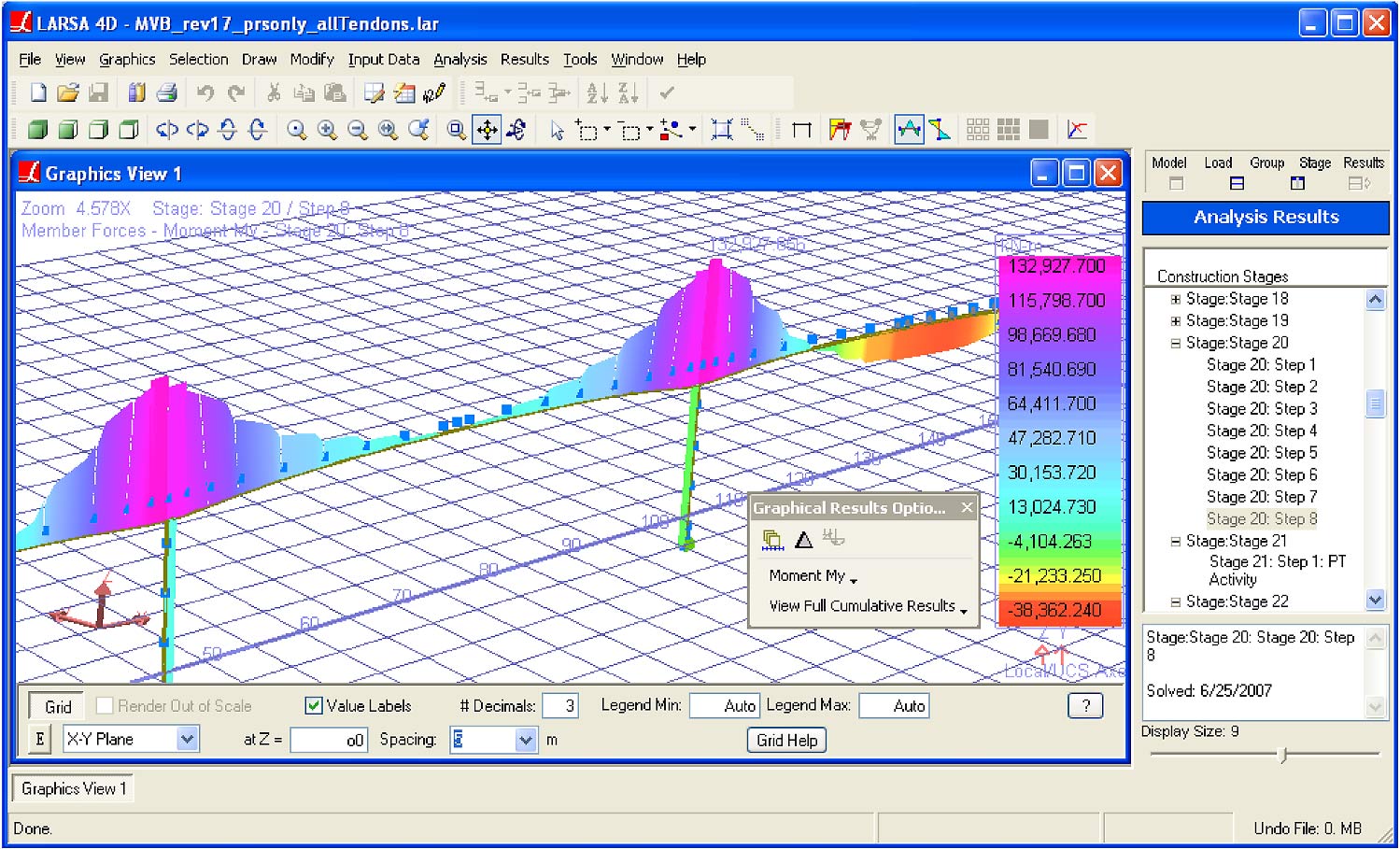Open the File menu
The width and height of the screenshot is (1400, 849).
[30, 59]
